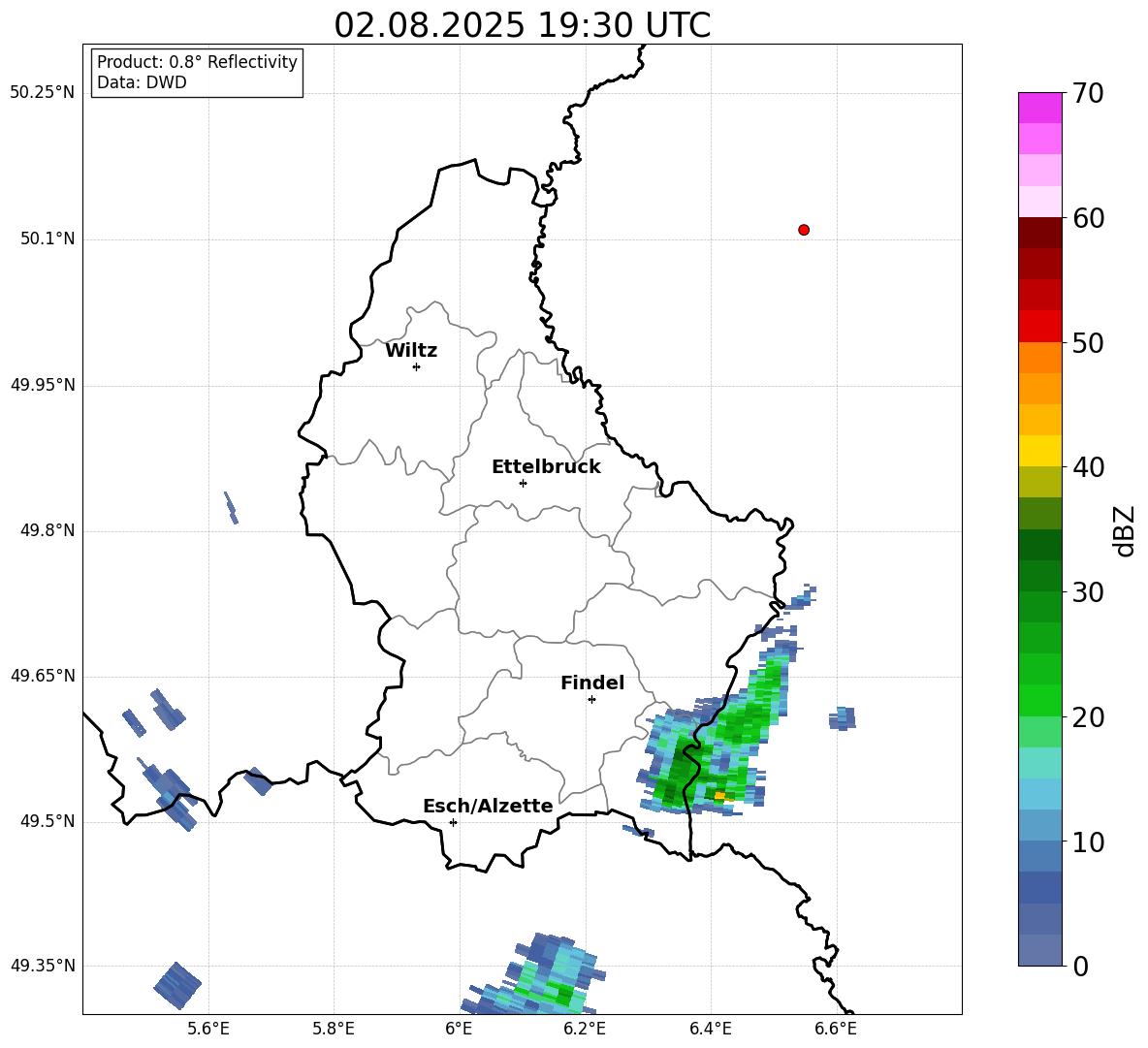Image resolution: width=1148 pixels, height=1048 pixels.
Task: Click the title 02.08.2025 19:30 UTC
Action: 522,25
